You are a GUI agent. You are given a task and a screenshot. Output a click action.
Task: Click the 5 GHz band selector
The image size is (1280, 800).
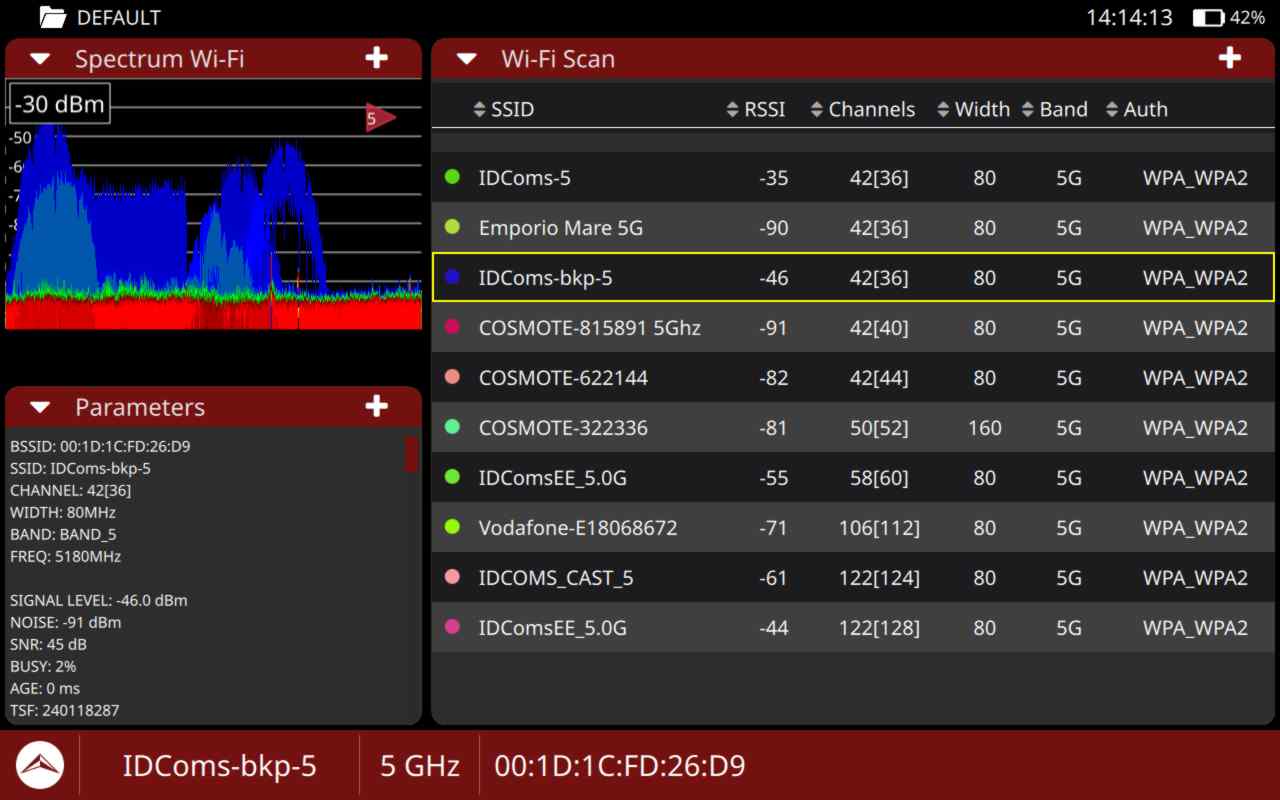(420, 766)
